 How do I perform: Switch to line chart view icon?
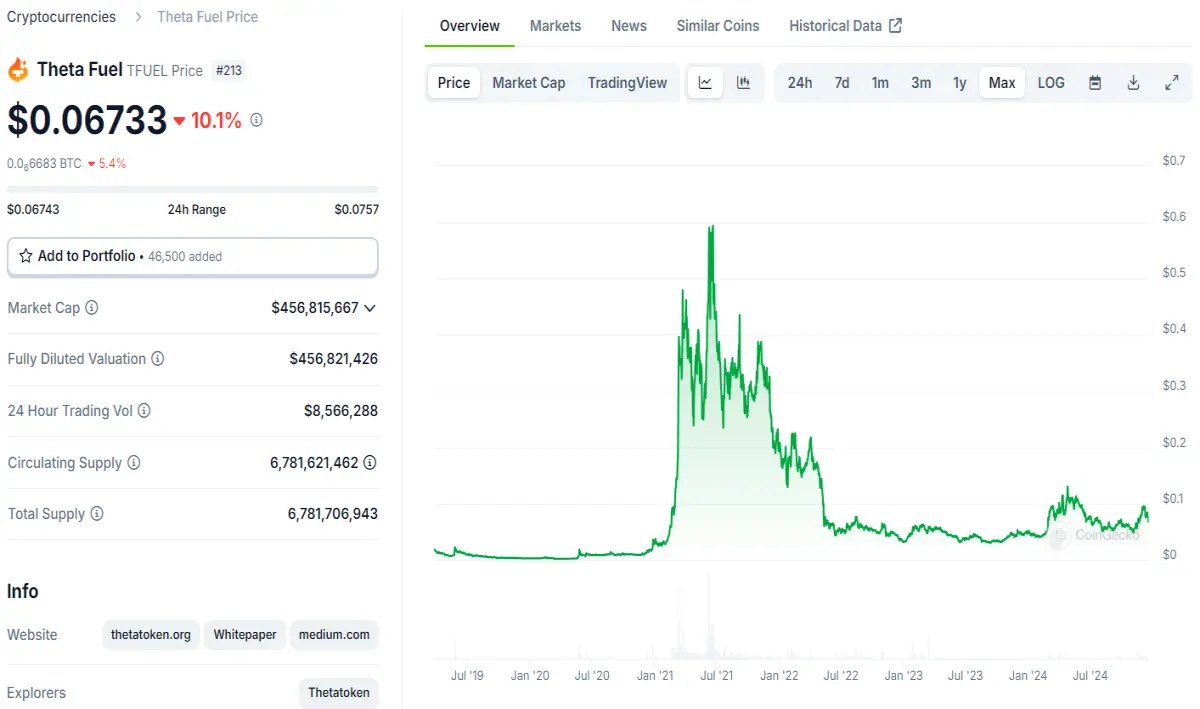click(705, 83)
